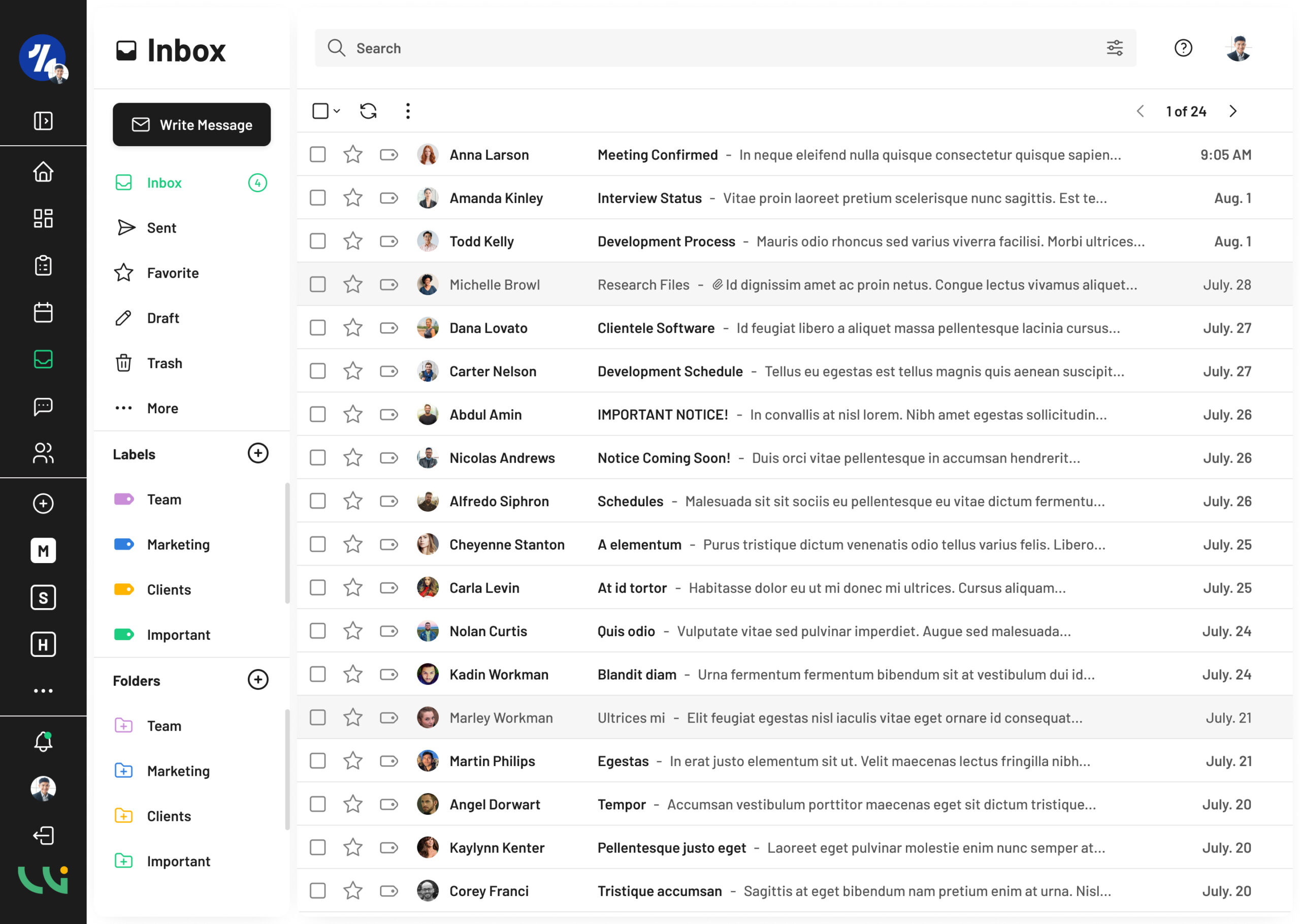
Task: Open search filter settings icon
Action: click(x=1114, y=48)
